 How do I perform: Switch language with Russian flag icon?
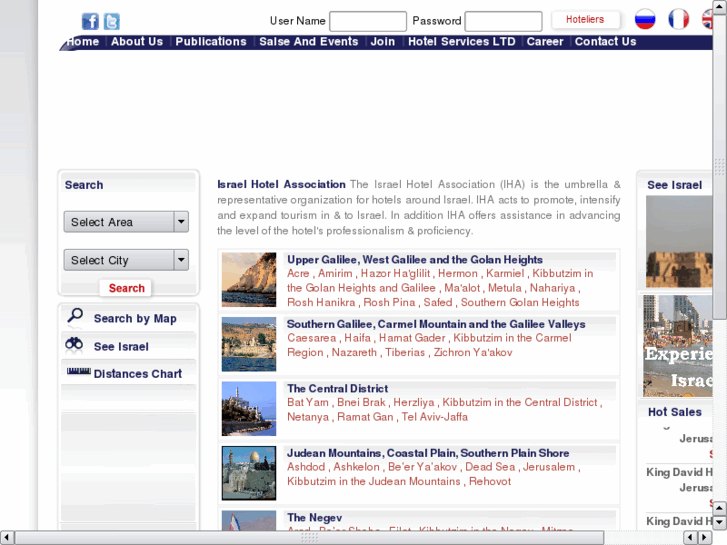tap(645, 19)
